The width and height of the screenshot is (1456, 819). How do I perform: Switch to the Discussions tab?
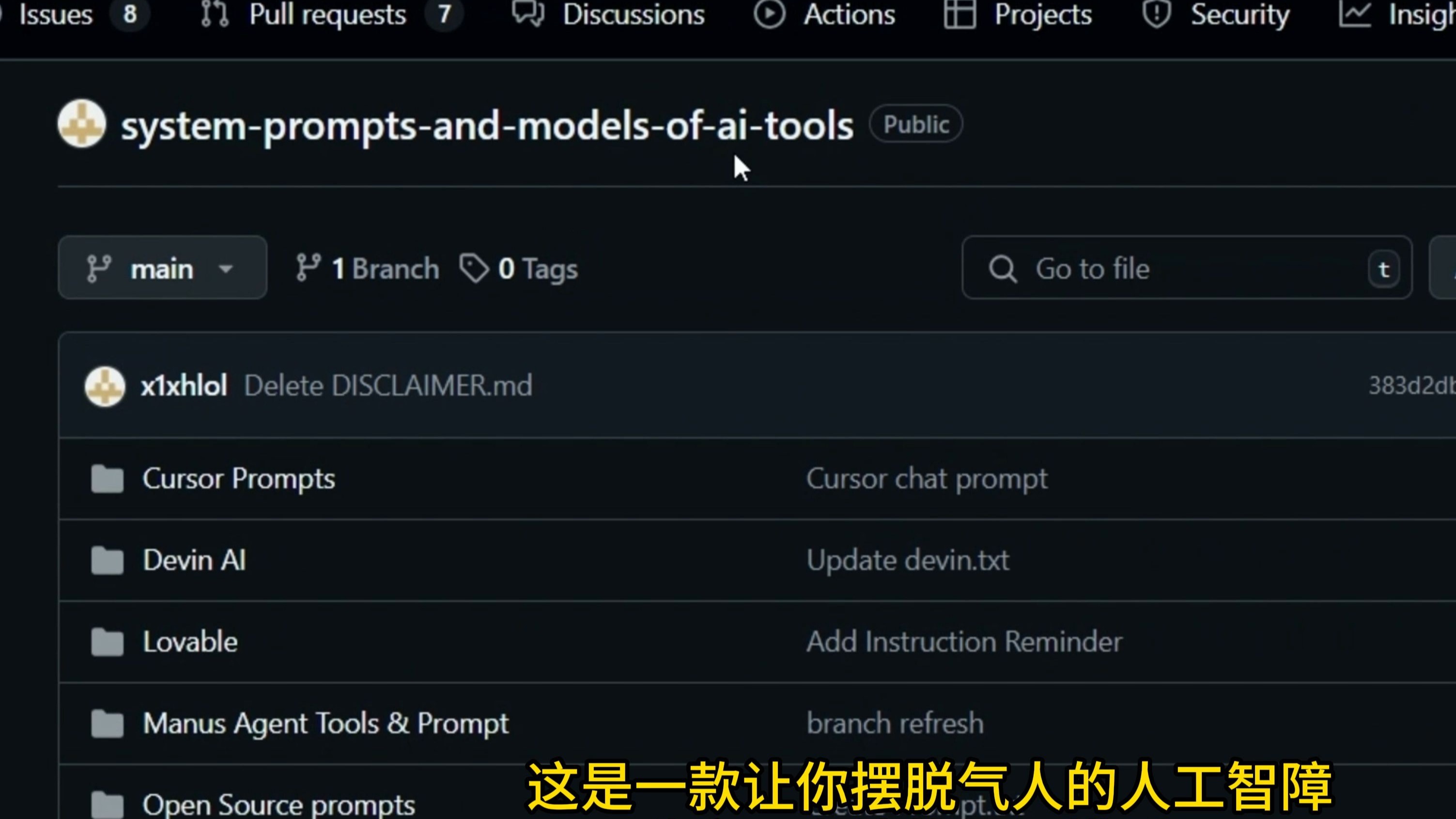(608, 15)
